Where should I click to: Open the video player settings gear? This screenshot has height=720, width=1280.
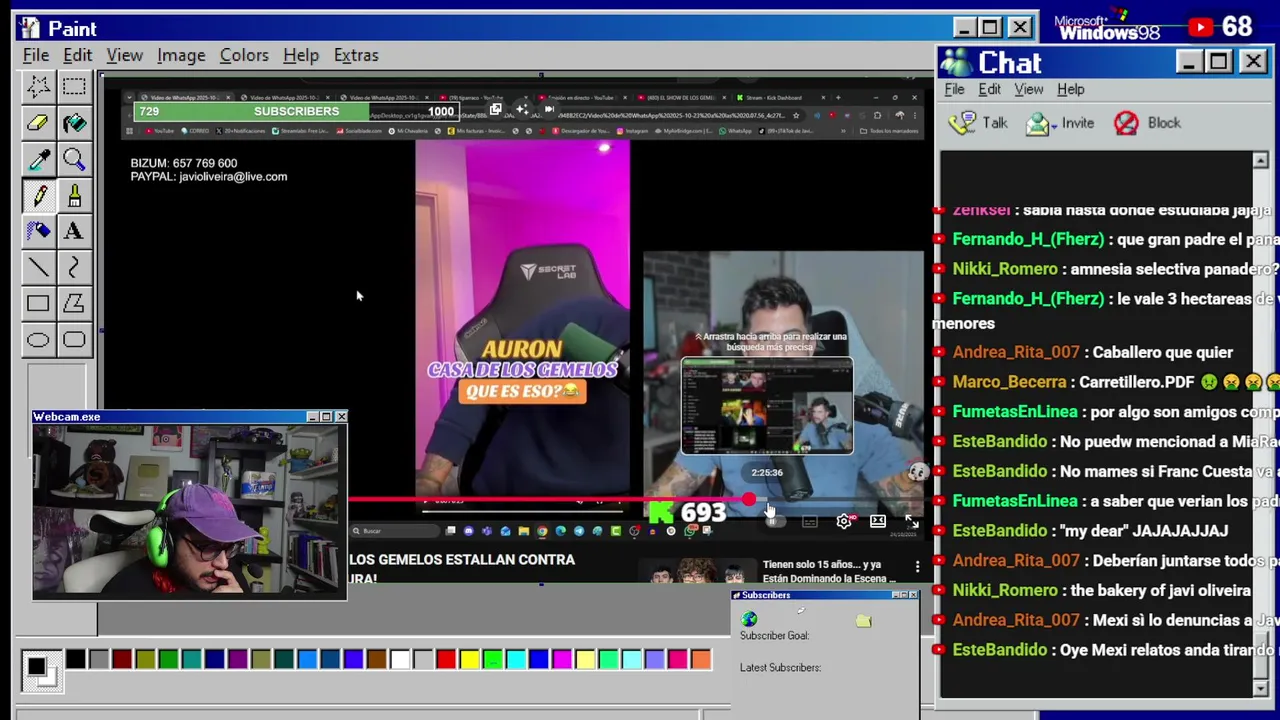click(844, 521)
